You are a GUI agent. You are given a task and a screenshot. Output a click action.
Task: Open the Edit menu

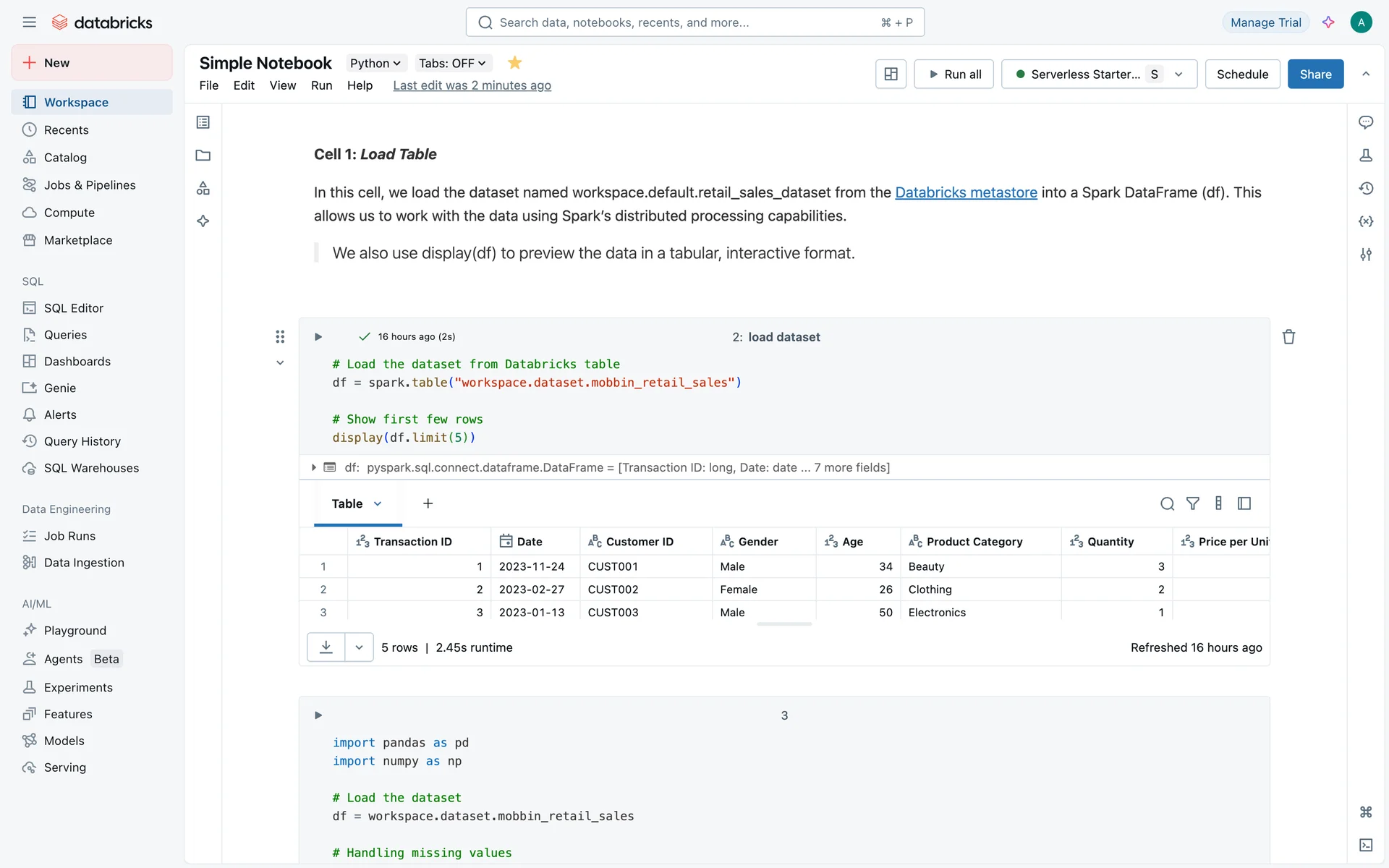point(244,85)
